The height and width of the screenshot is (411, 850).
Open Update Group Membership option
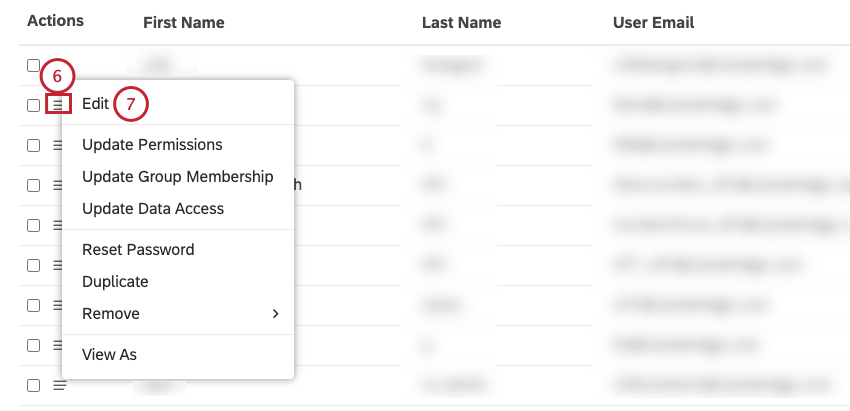pyautogui.click(x=177, y=177)
